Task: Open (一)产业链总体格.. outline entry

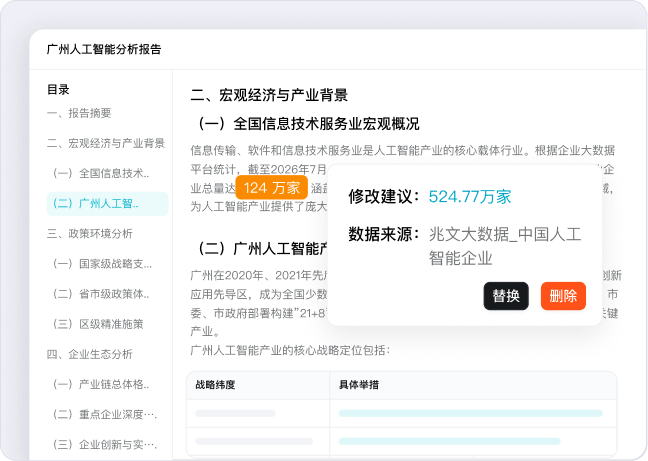Action: 101,384
